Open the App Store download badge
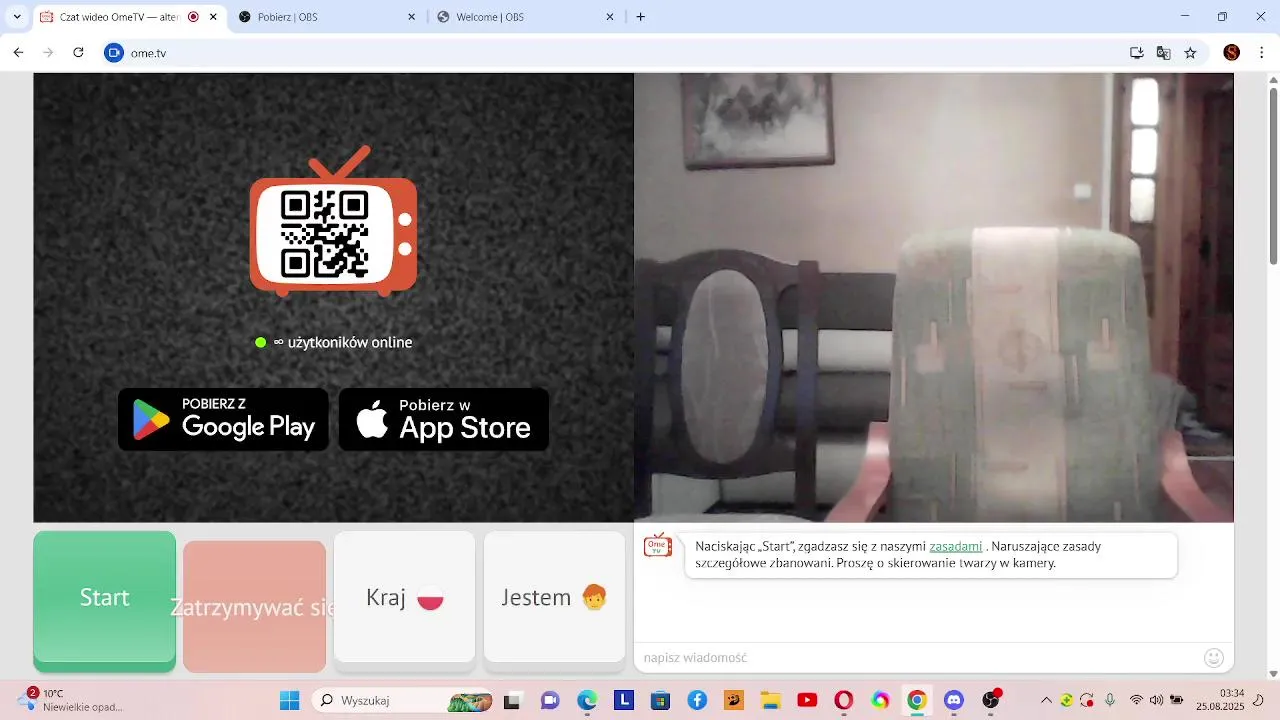Viewport: 1280px width, 720px height. click(444, 420)
